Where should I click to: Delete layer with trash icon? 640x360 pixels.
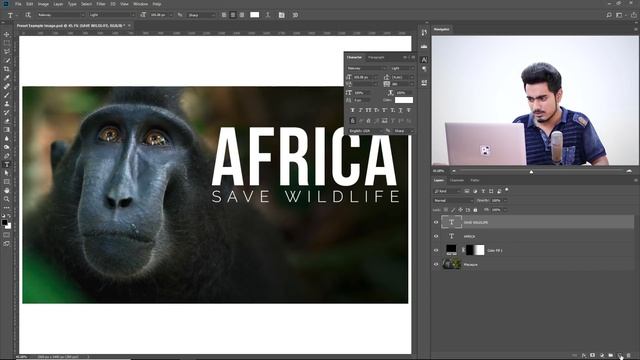[629, 356]
